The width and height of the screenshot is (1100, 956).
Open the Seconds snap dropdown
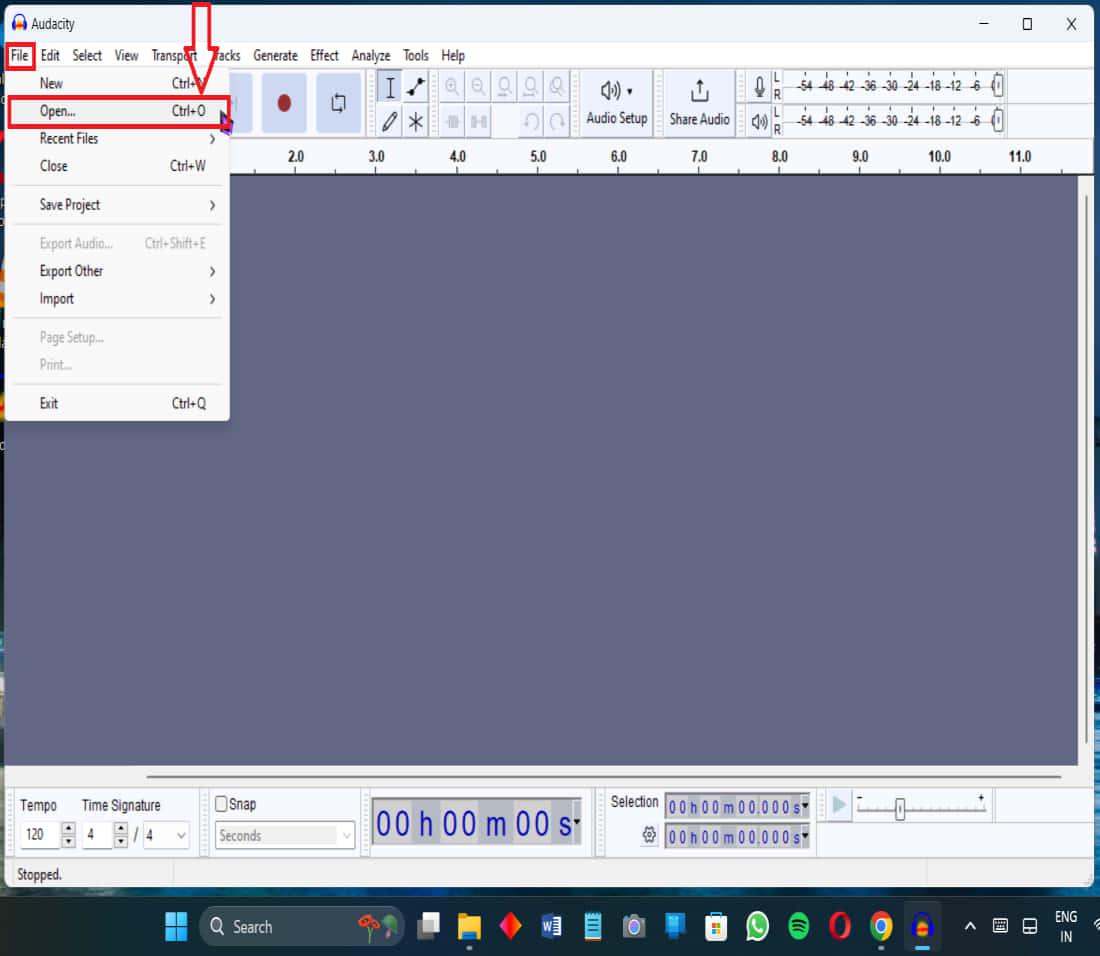284,835
